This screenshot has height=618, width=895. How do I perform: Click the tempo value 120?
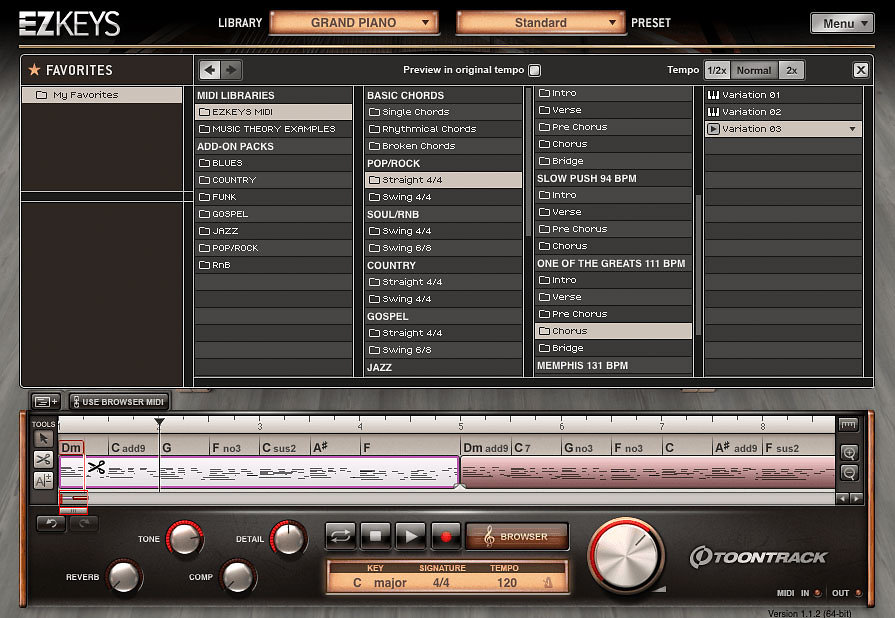(507, 583)
